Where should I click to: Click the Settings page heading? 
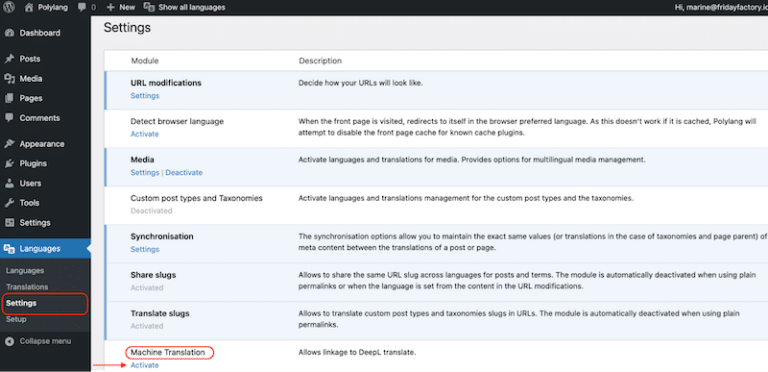point(127,28)
